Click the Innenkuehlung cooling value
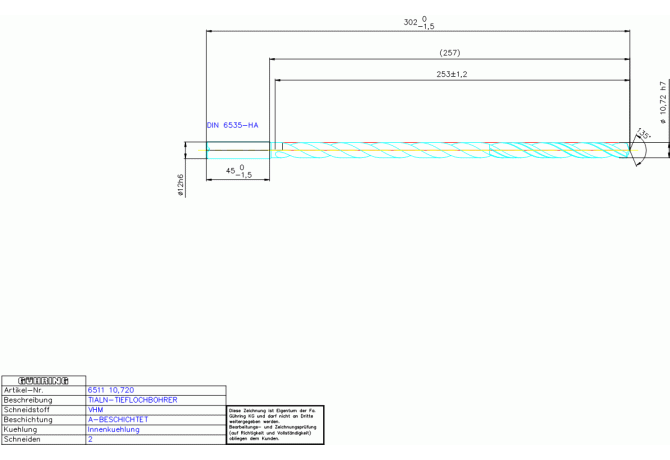Screen dimensions: 670x460 (x=114, y=430)
